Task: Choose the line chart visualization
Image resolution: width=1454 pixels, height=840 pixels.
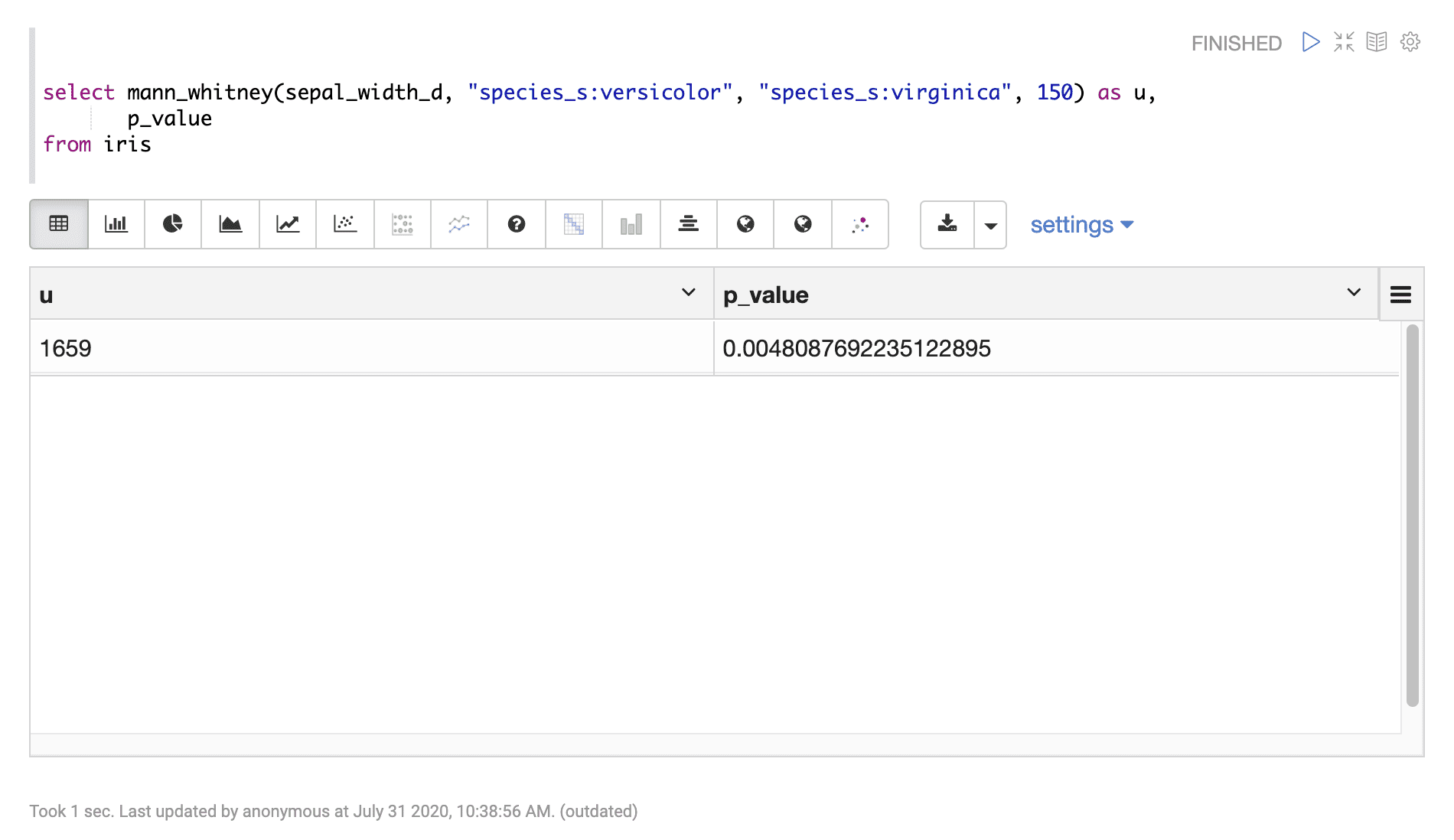Action: (288, 224)
